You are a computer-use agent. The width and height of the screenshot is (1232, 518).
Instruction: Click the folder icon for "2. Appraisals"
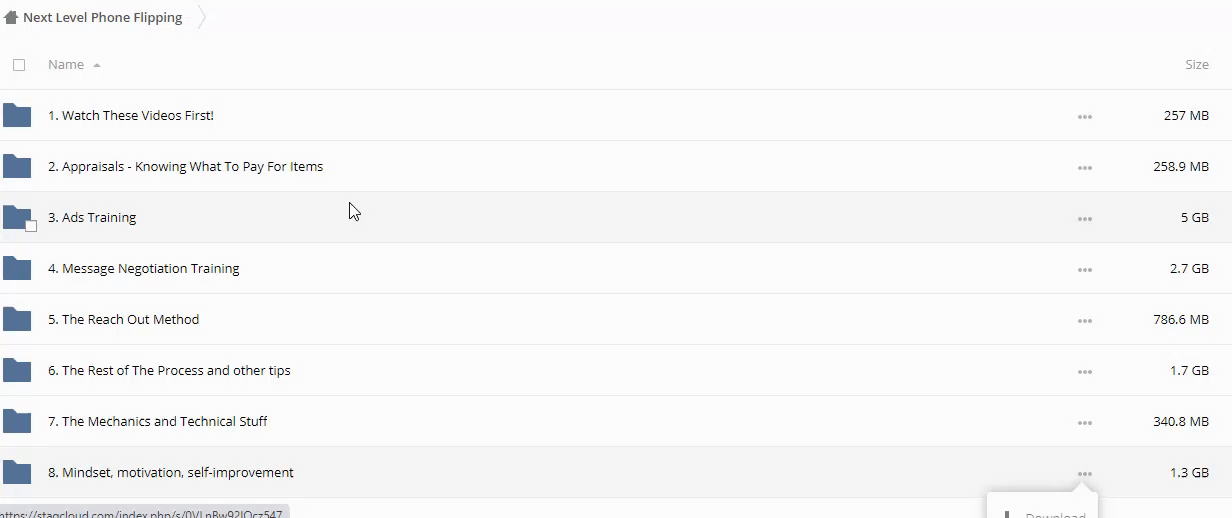(17, 167)
